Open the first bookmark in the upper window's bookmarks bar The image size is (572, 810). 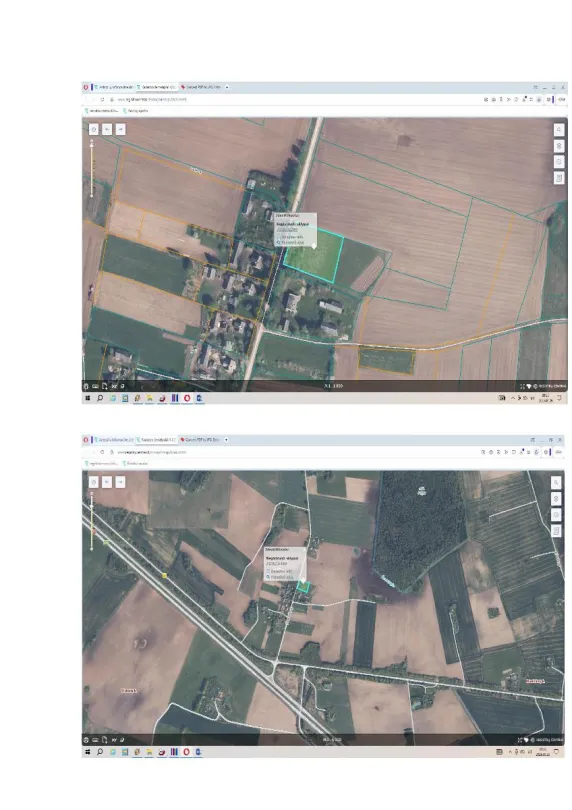(103, 111)
